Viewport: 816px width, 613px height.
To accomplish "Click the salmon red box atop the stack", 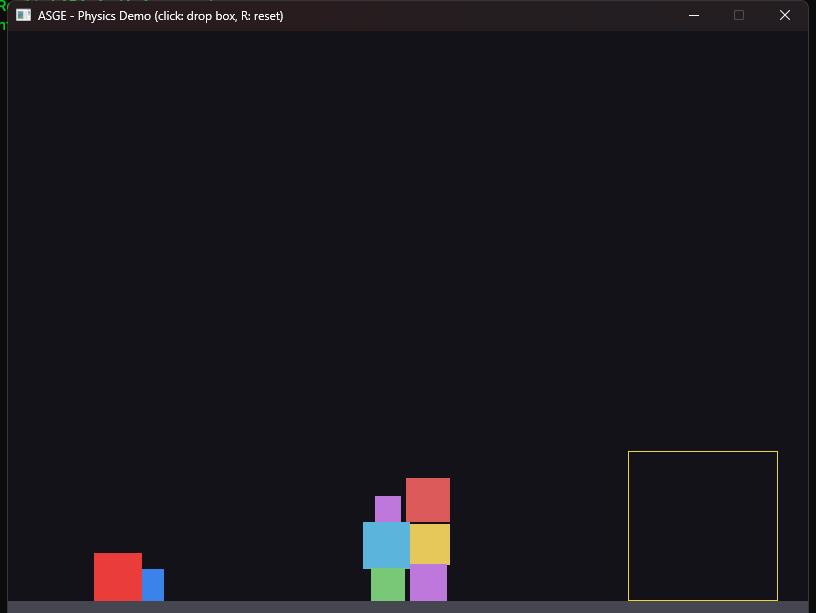I will pyautogui.click(x=428, y=500).
